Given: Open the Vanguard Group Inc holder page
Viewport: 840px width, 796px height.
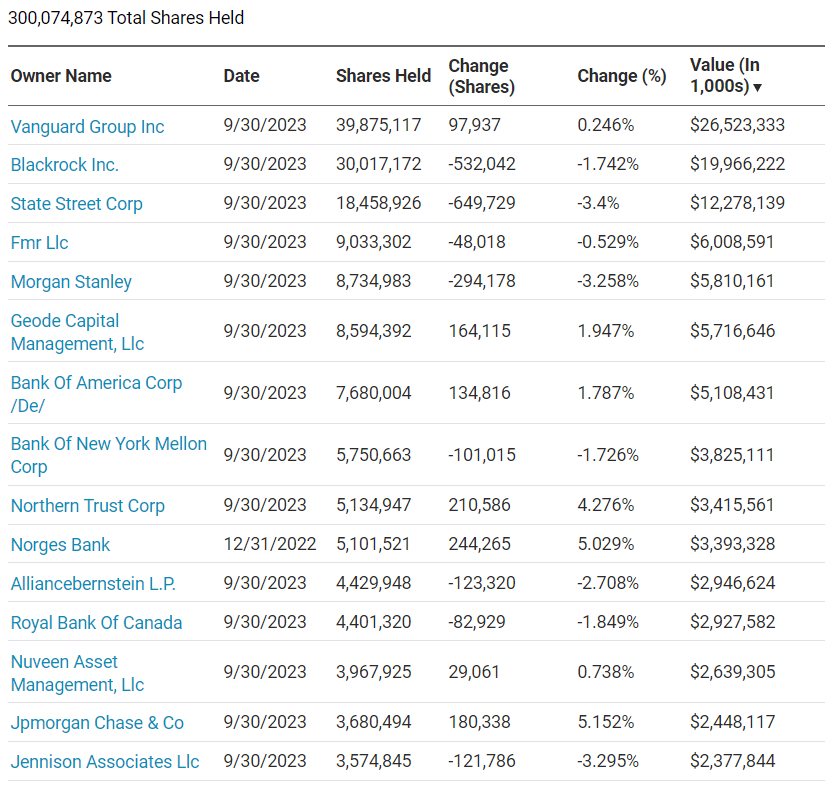Looking at the screenshot, I should point(86,126).
